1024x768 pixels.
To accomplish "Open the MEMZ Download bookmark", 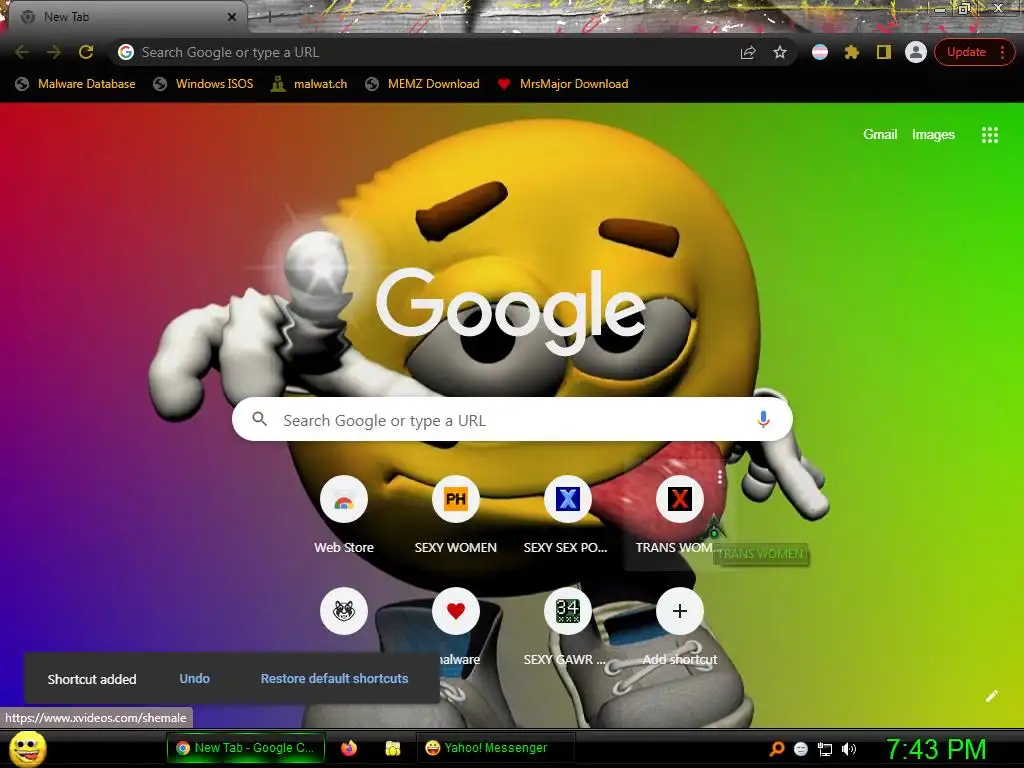I will [x=423, y=84].
